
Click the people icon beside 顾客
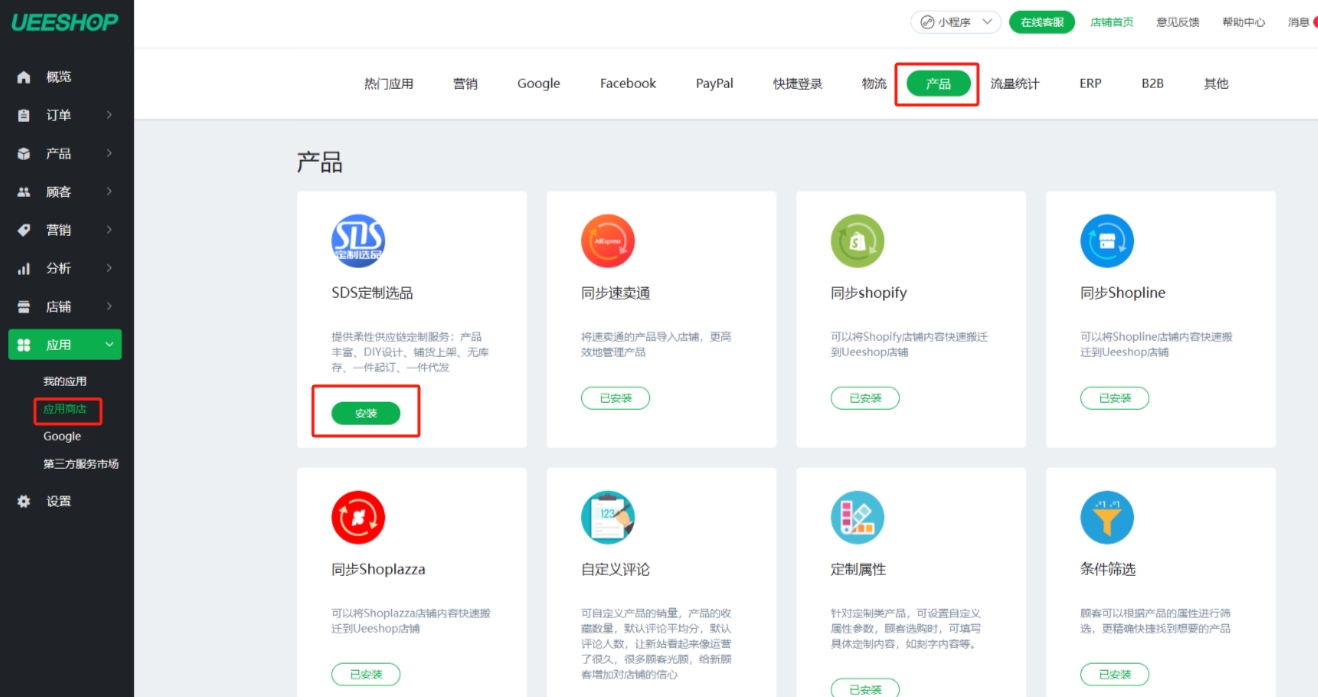[24, 192]
